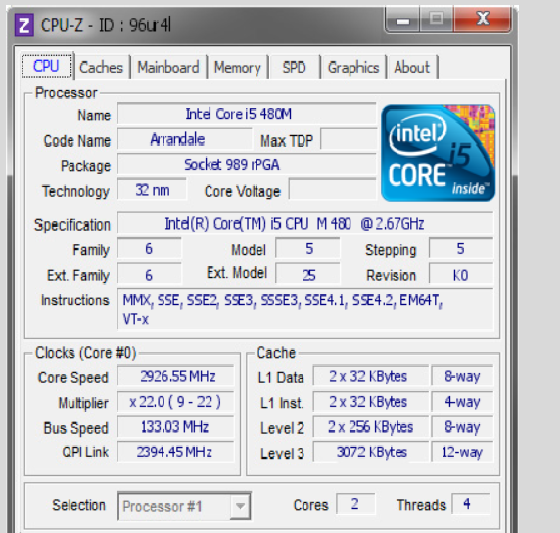Viewport: 560px width, 533px height.
Task: Click the Level 3 cache size field
Action: [x=371, y=452]
